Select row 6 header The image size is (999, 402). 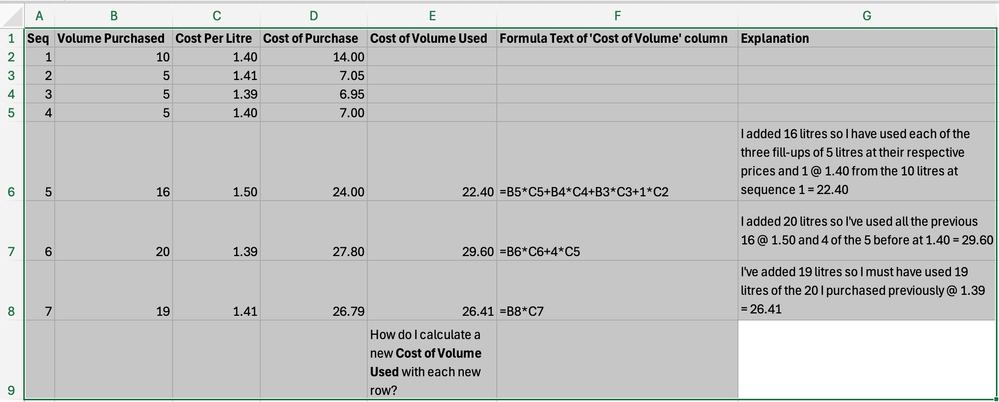(12, 161)
